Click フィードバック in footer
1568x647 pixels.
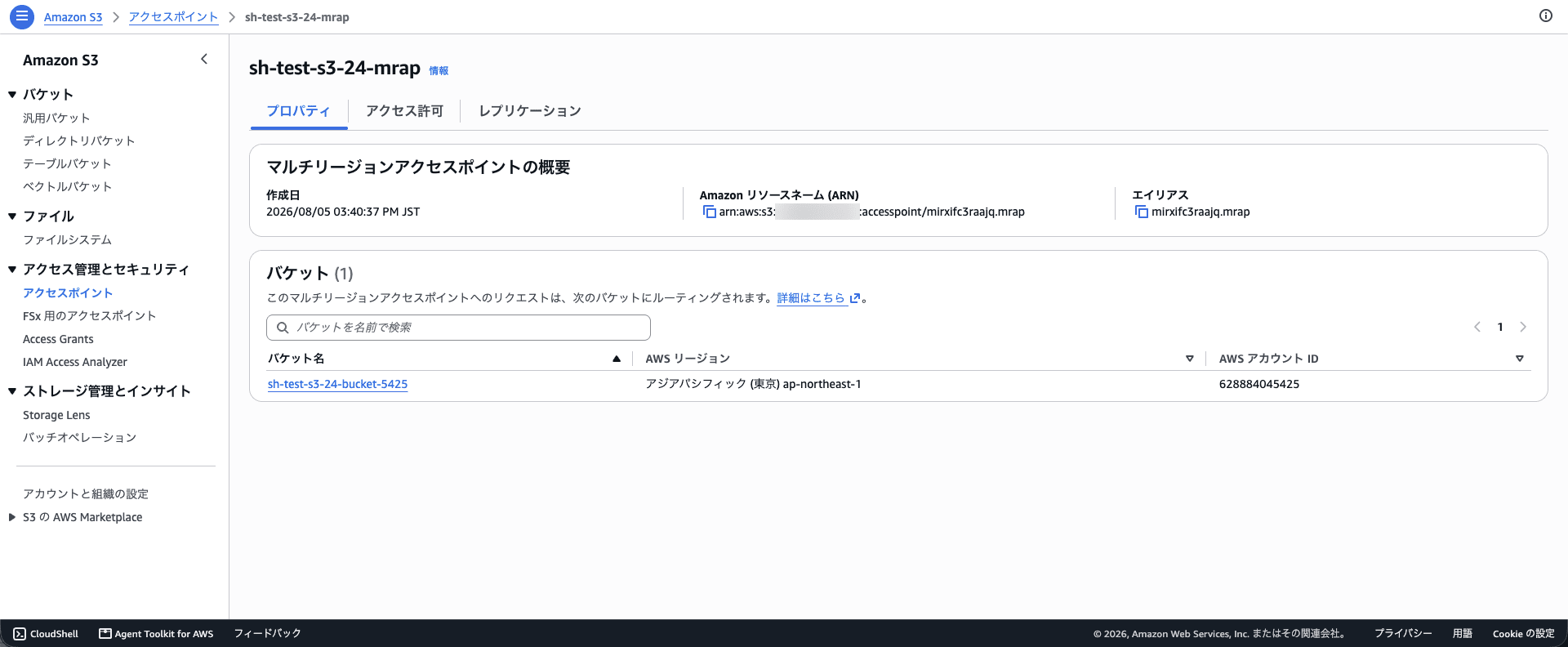(x=267, y=633)
